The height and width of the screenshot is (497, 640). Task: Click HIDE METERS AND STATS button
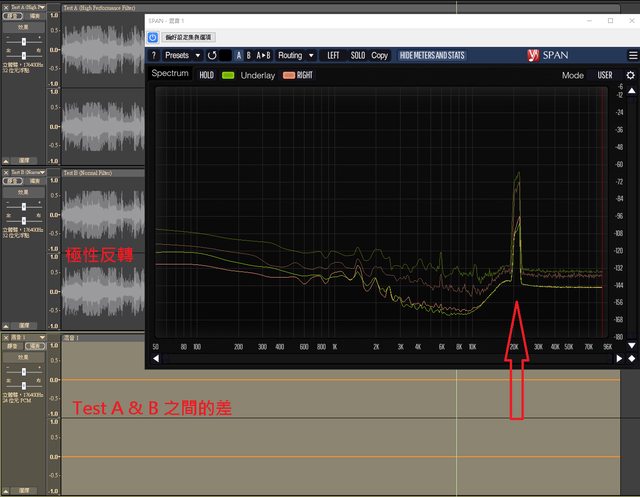[431, 55]
